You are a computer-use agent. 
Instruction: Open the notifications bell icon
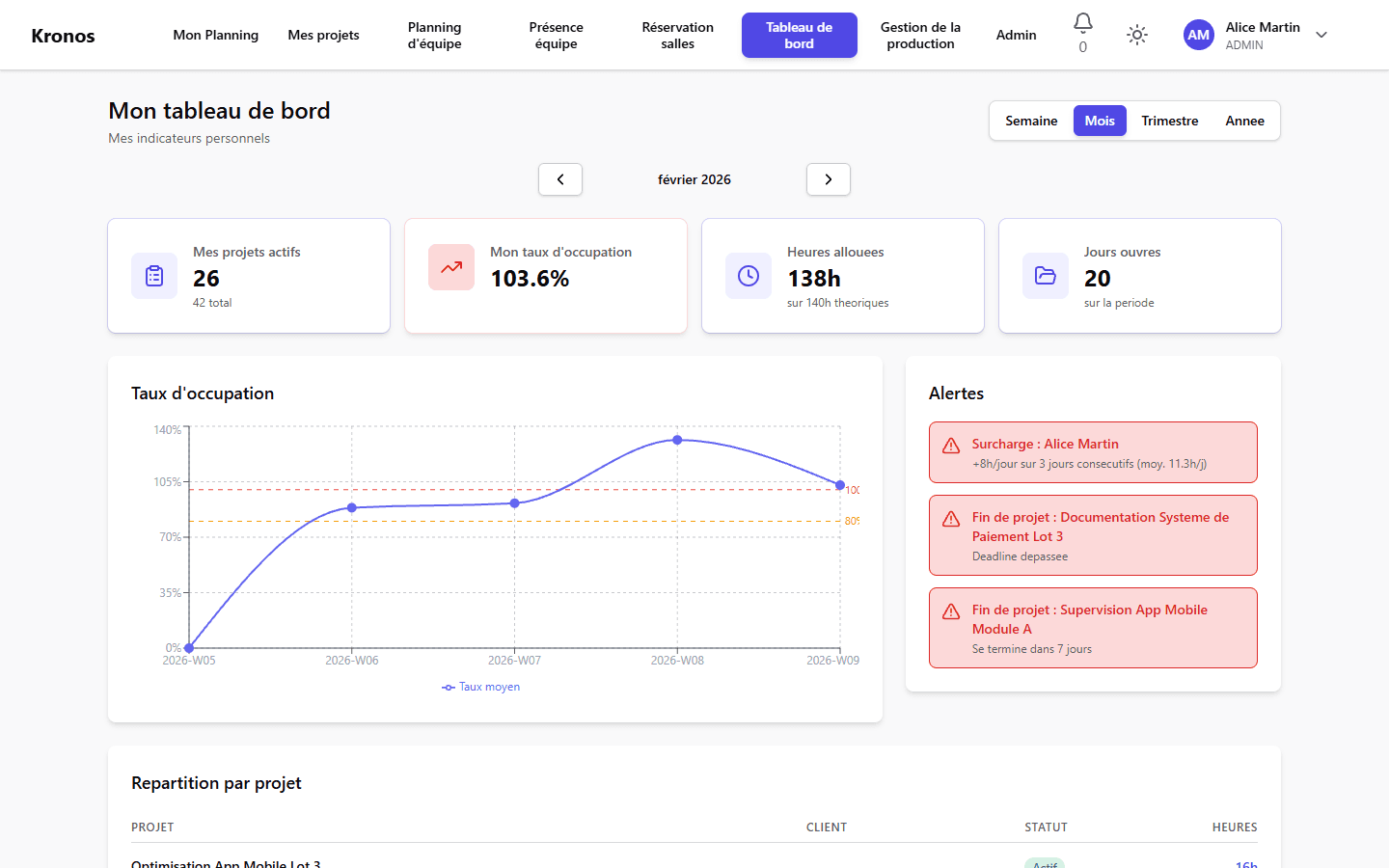click(1082, 23)
